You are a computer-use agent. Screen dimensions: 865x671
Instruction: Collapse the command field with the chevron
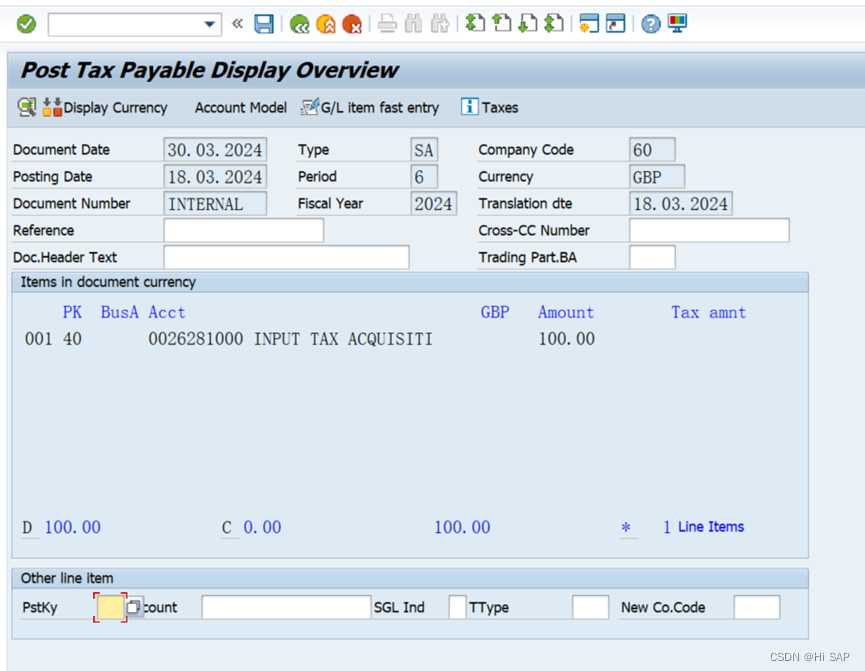[236, 24]
